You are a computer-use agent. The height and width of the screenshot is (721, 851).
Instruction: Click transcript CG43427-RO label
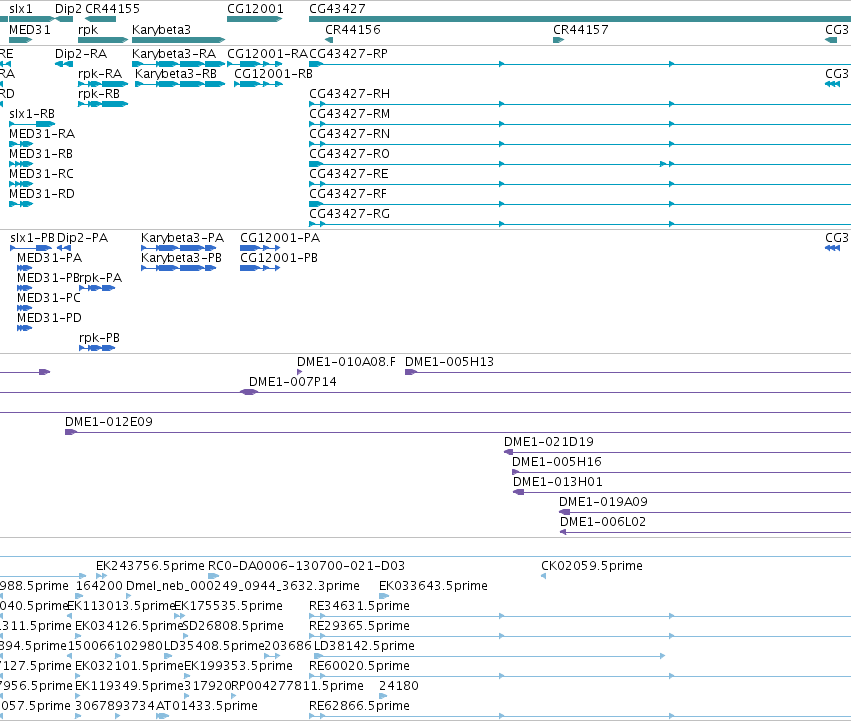pos(350,154)
